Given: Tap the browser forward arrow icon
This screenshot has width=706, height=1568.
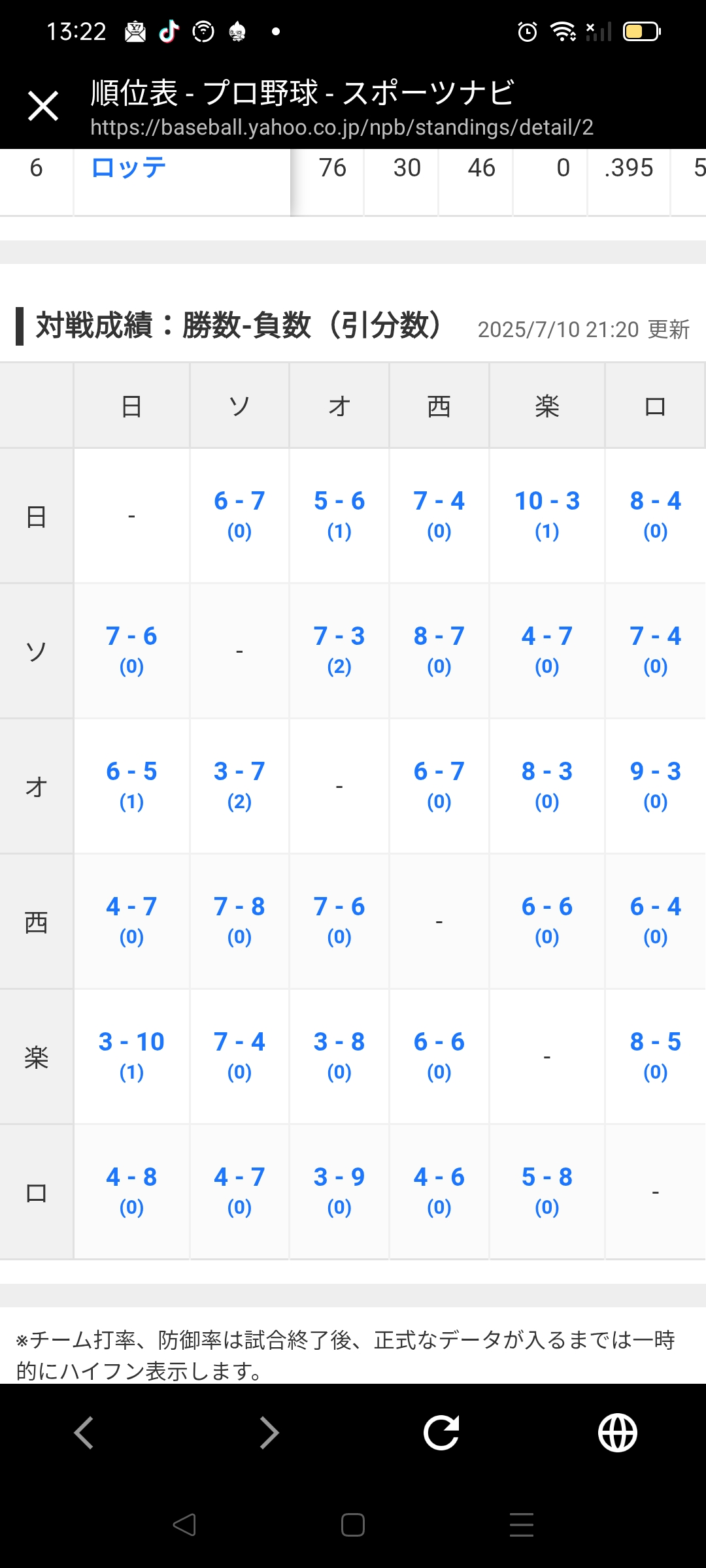Looking at the screenshot, I should tap(269, 1433).
